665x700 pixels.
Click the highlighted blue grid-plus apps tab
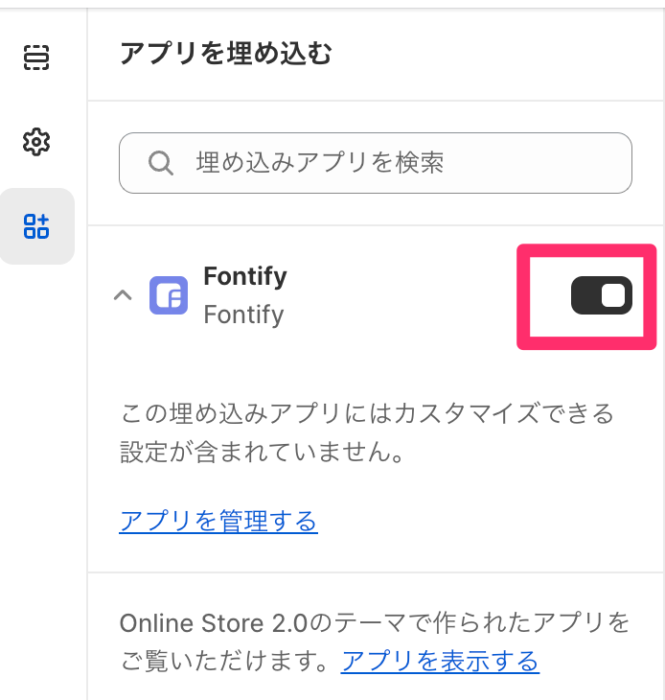(x=36, y=226)
